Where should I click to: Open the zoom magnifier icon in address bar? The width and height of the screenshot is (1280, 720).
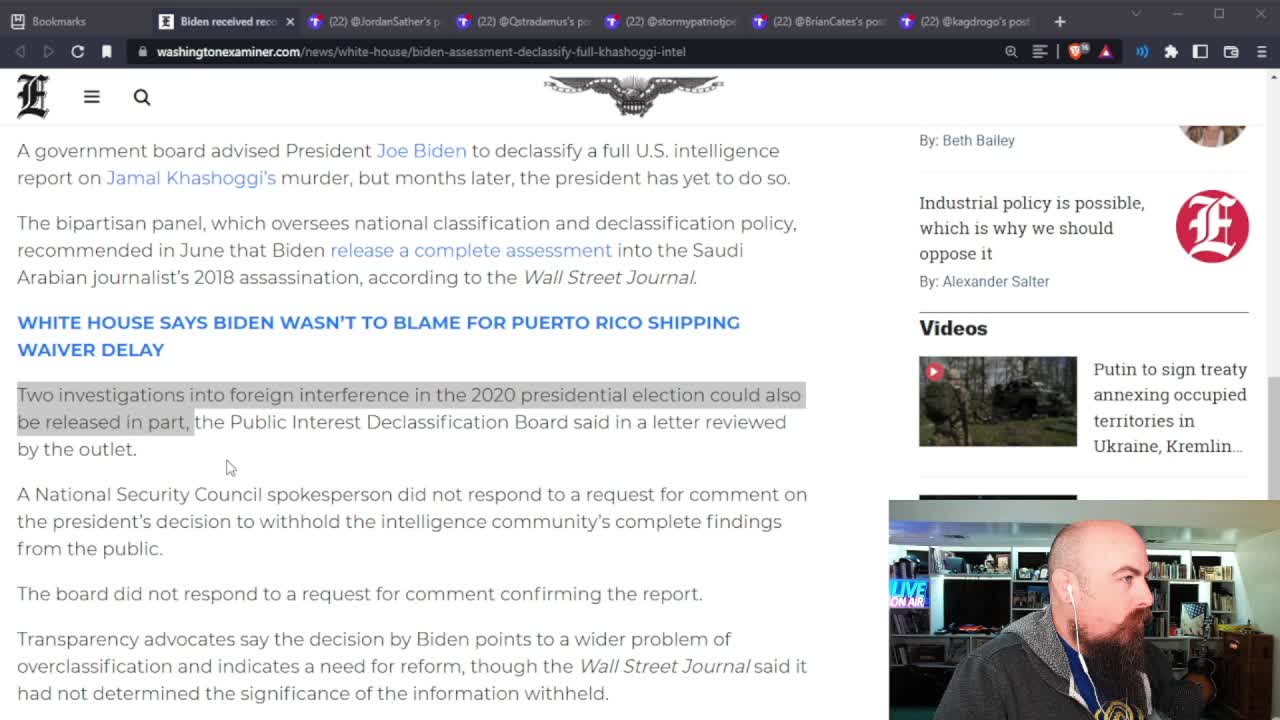pos(1011,51)
